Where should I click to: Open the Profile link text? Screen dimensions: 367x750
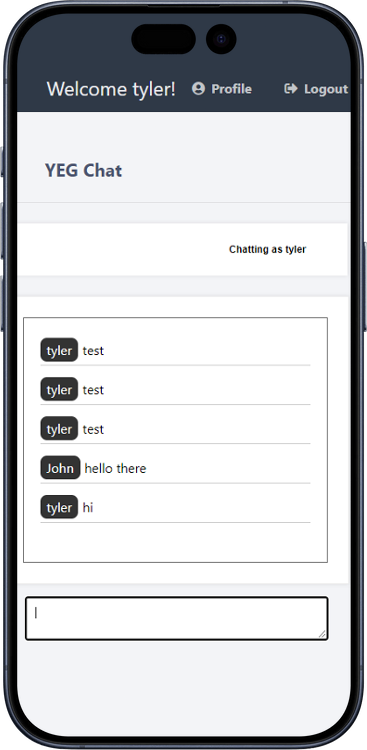click(232, 89)
